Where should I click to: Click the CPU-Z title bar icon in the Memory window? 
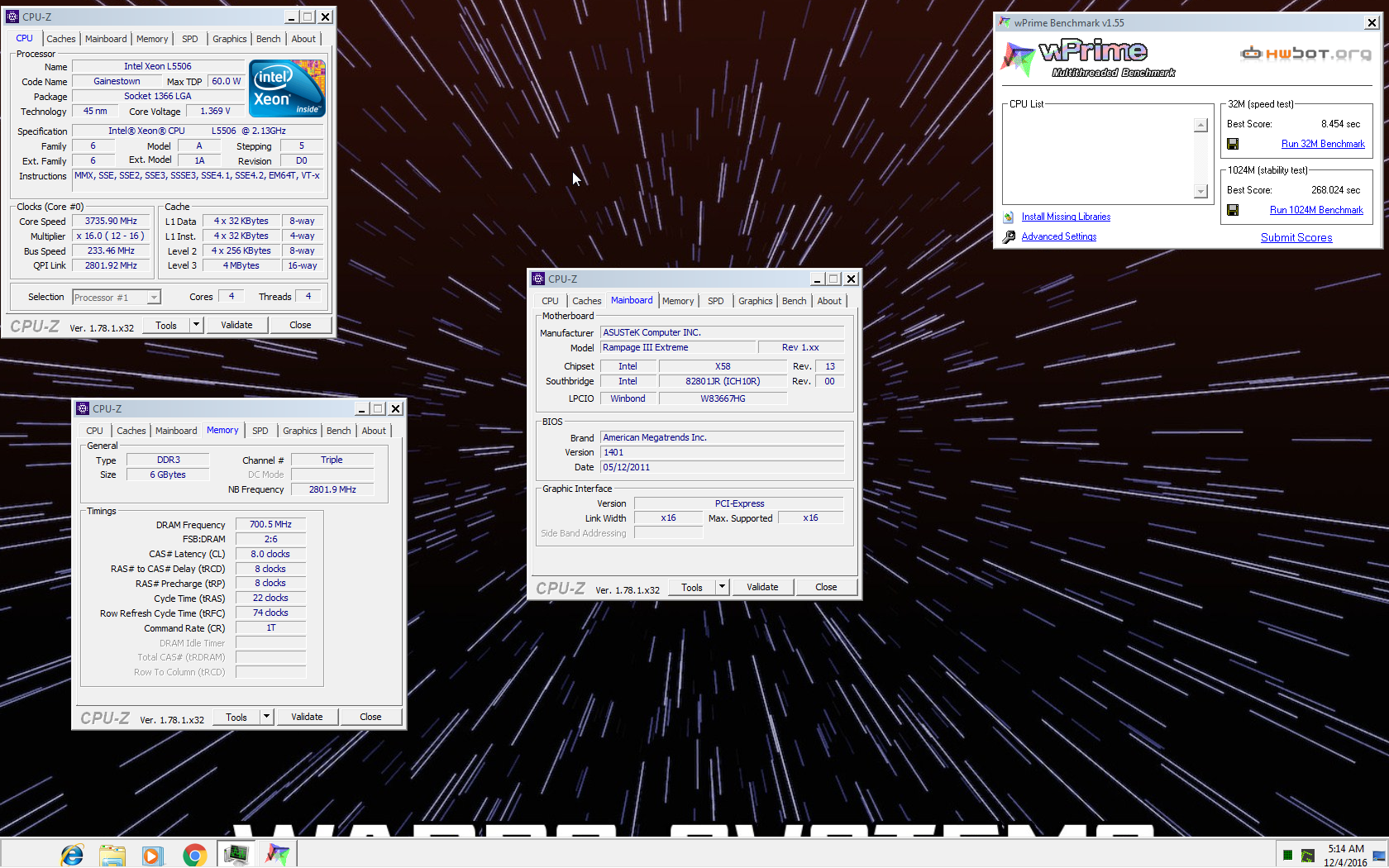click(83, 408)
